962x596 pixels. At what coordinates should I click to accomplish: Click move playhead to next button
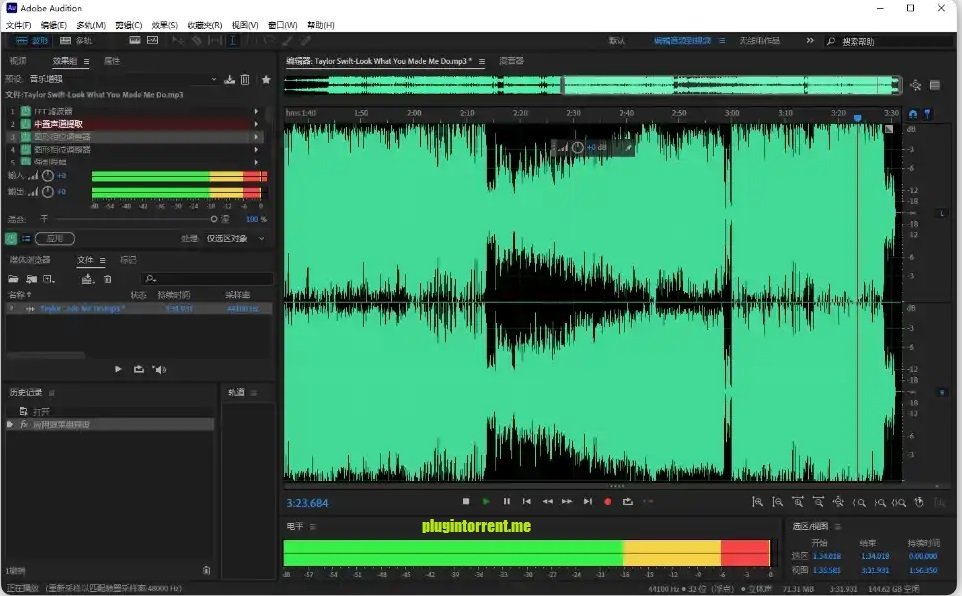point(588,501)
